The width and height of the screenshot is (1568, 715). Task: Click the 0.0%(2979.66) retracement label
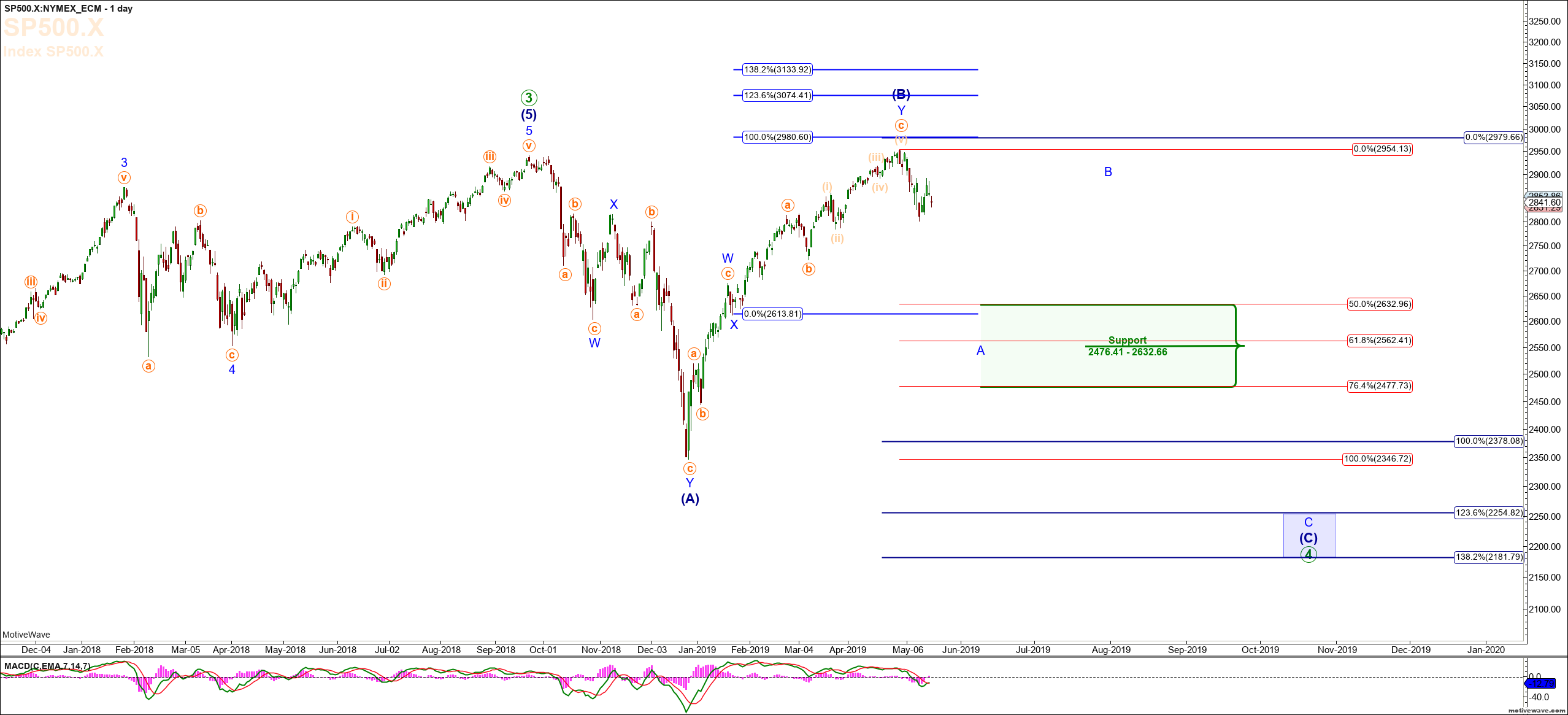pyautogui.click(x=1494, y=137)
